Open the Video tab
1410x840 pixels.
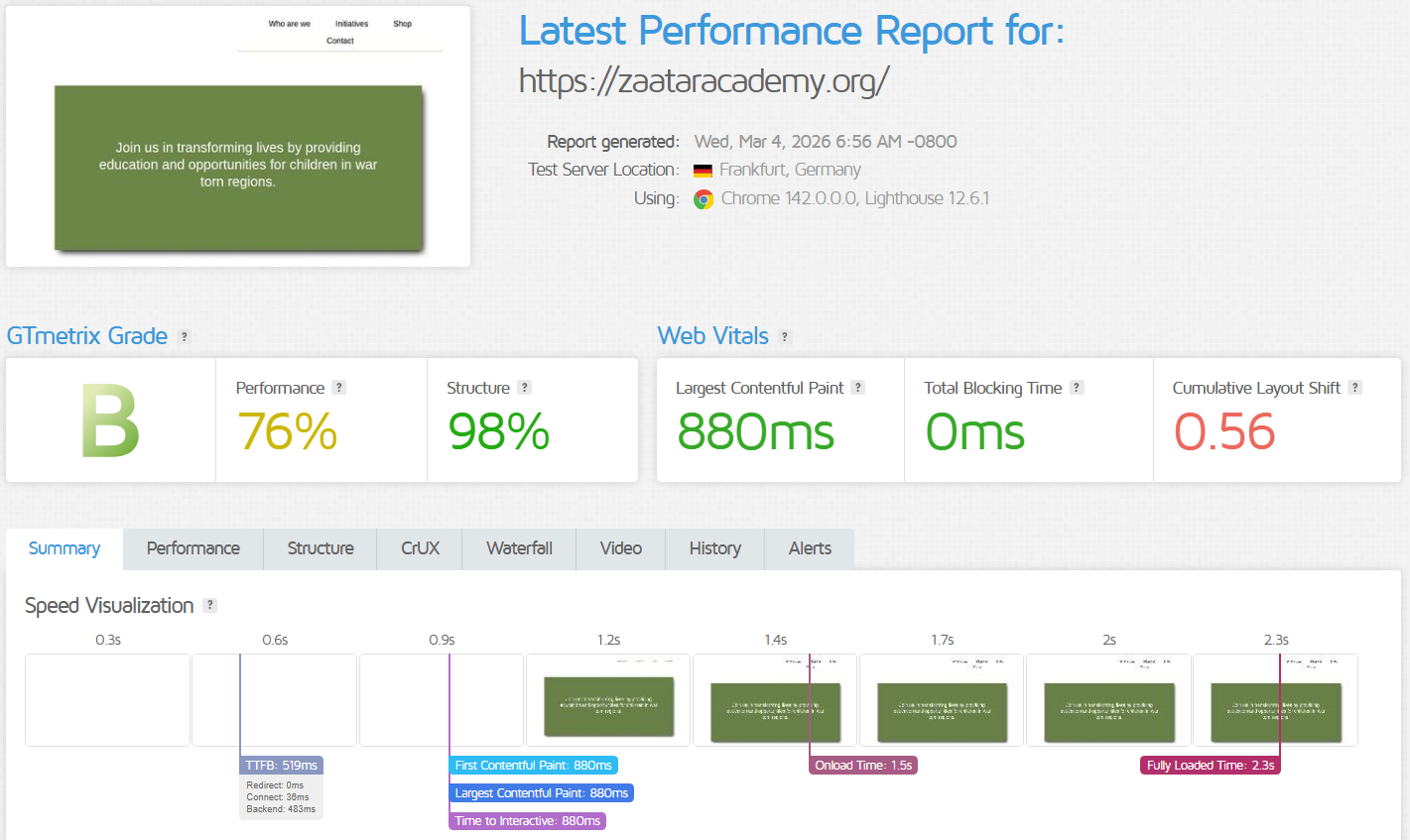pos(621,548)
